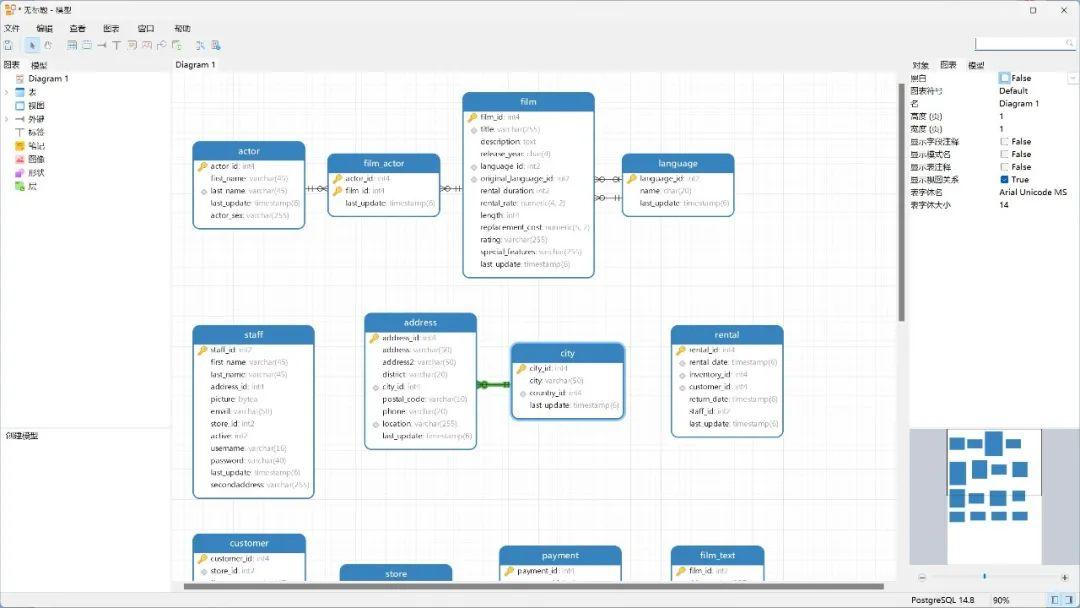Click PostgreSQL 14.8 in status bar
This screenshot has height=608, width=1080.
tap(942, 600)
